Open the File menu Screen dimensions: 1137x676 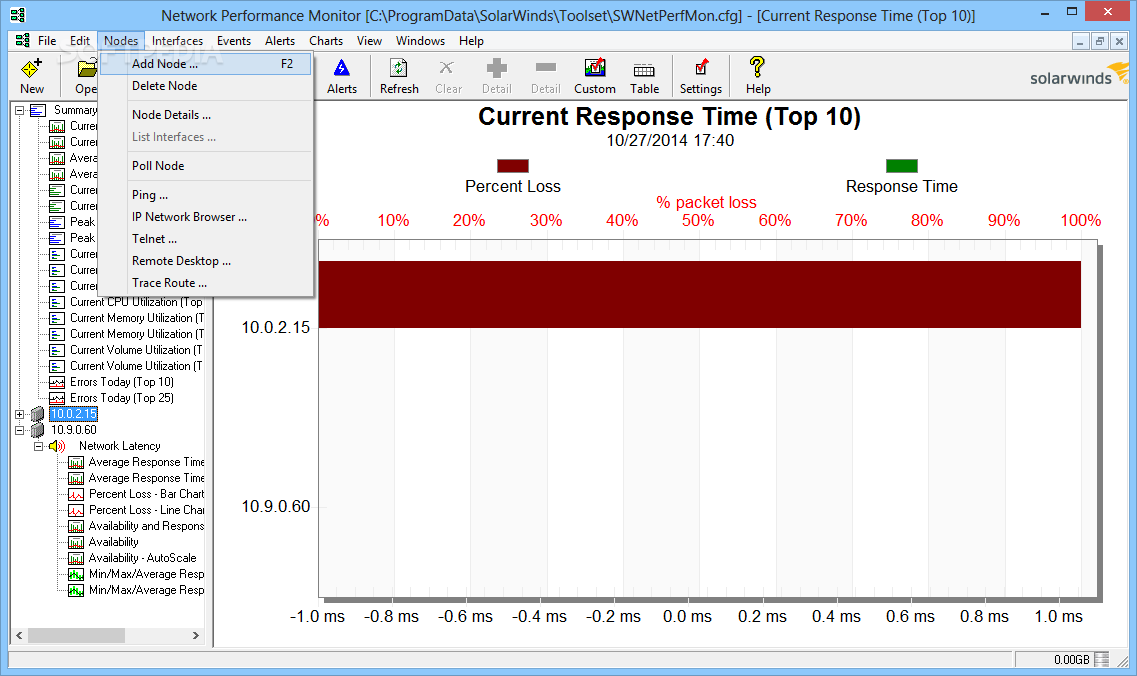pyautogui.click(x=47, y=41)
